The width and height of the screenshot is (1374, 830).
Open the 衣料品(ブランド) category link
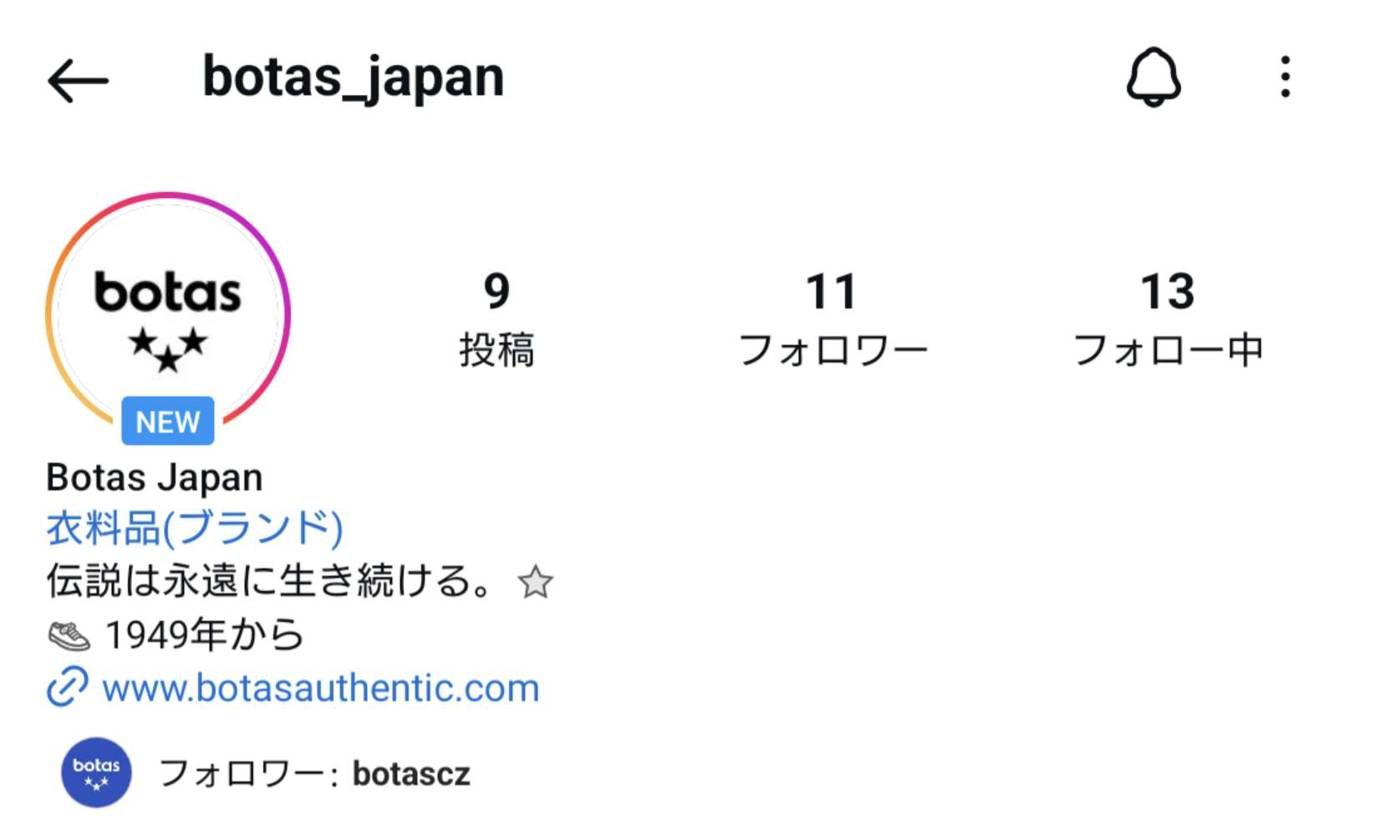click(x=193, y=528)
